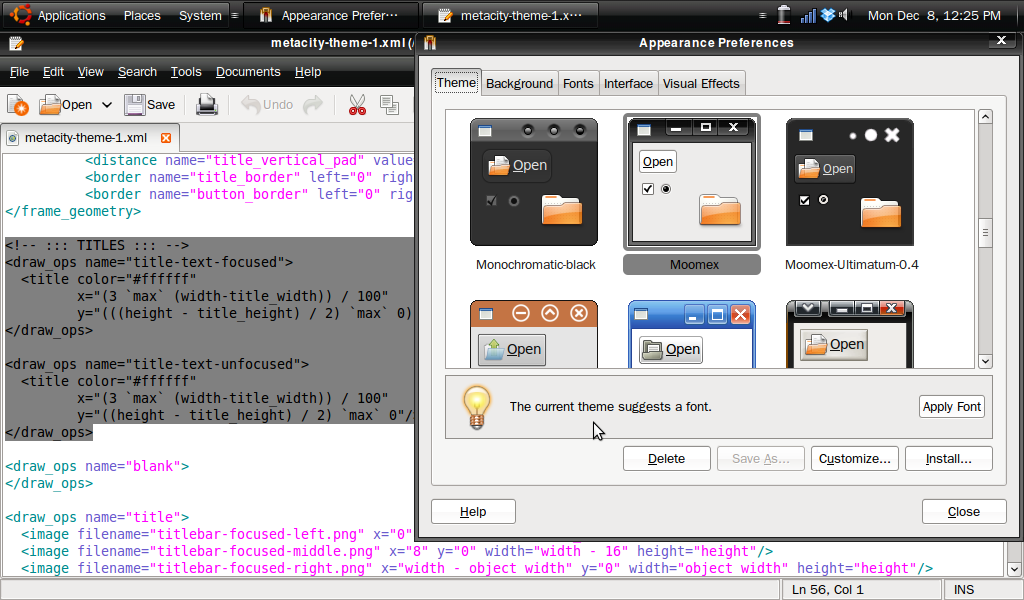Switch to the Background tab

tap(519, 84)
